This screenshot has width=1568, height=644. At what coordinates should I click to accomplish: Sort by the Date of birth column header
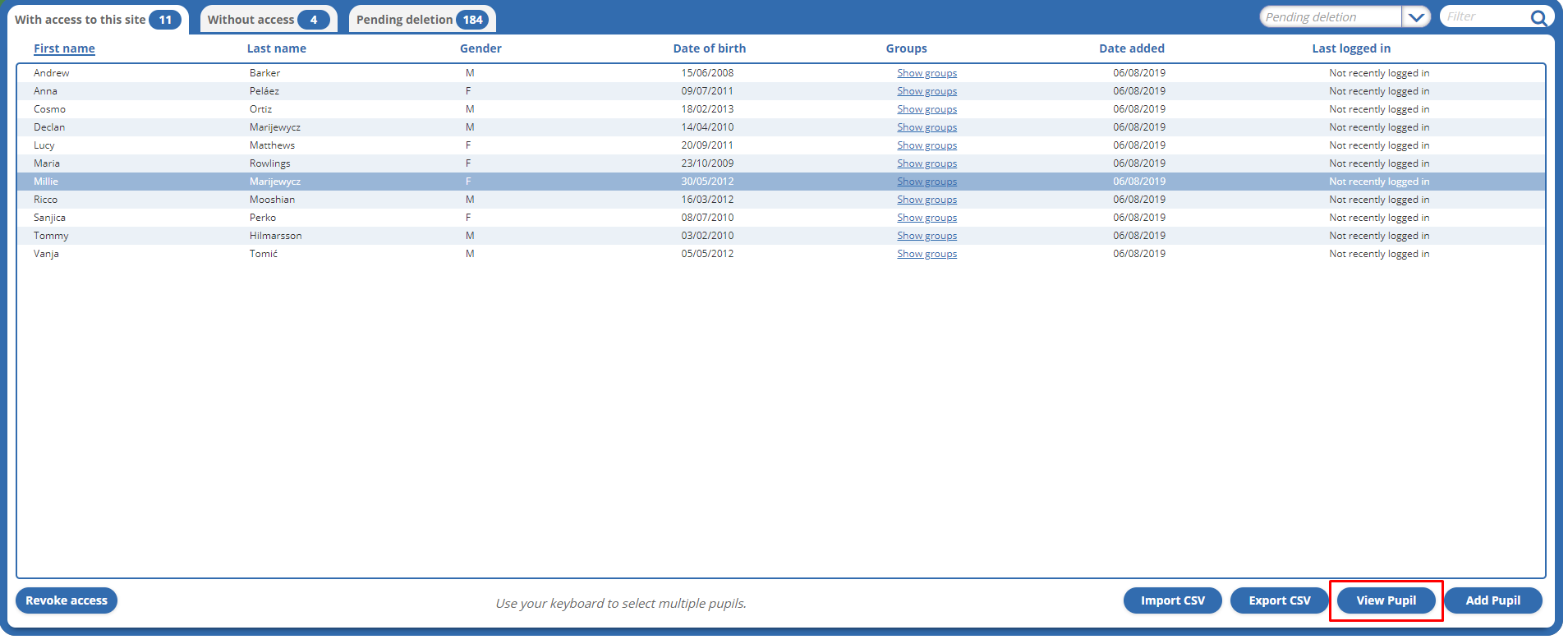click(709, 48)
